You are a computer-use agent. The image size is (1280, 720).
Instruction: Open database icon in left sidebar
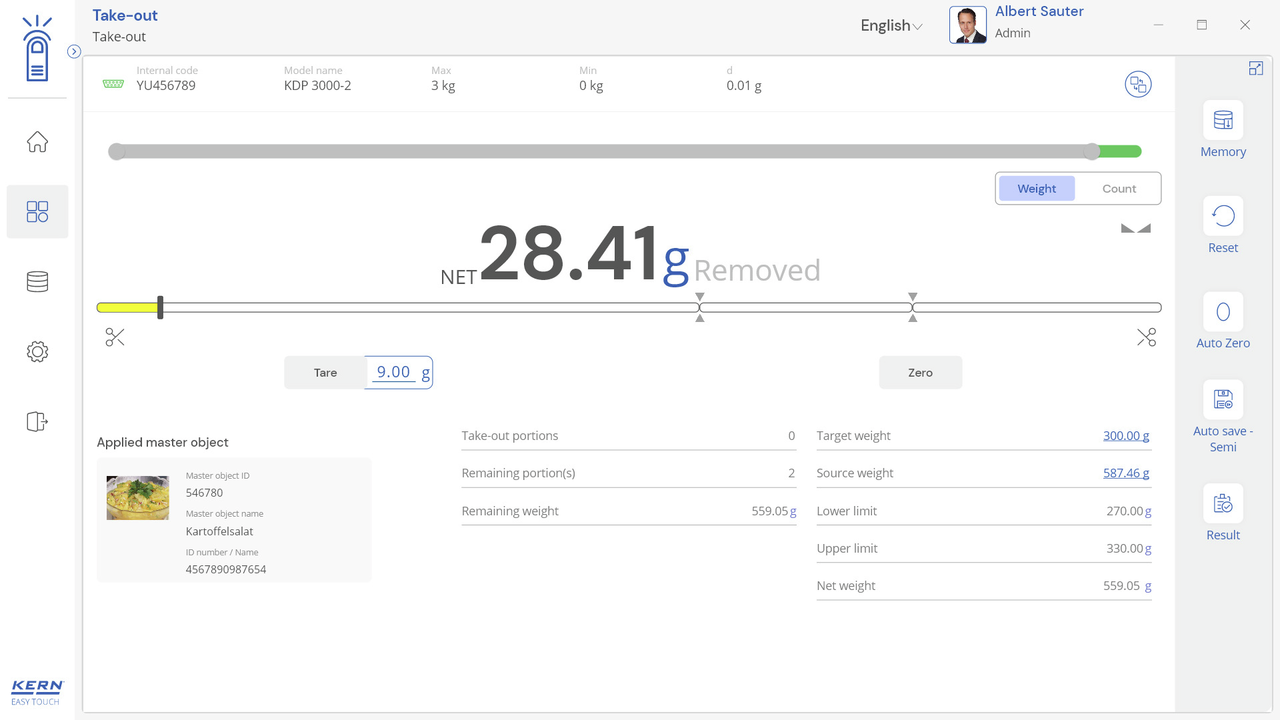click(37, 282)
